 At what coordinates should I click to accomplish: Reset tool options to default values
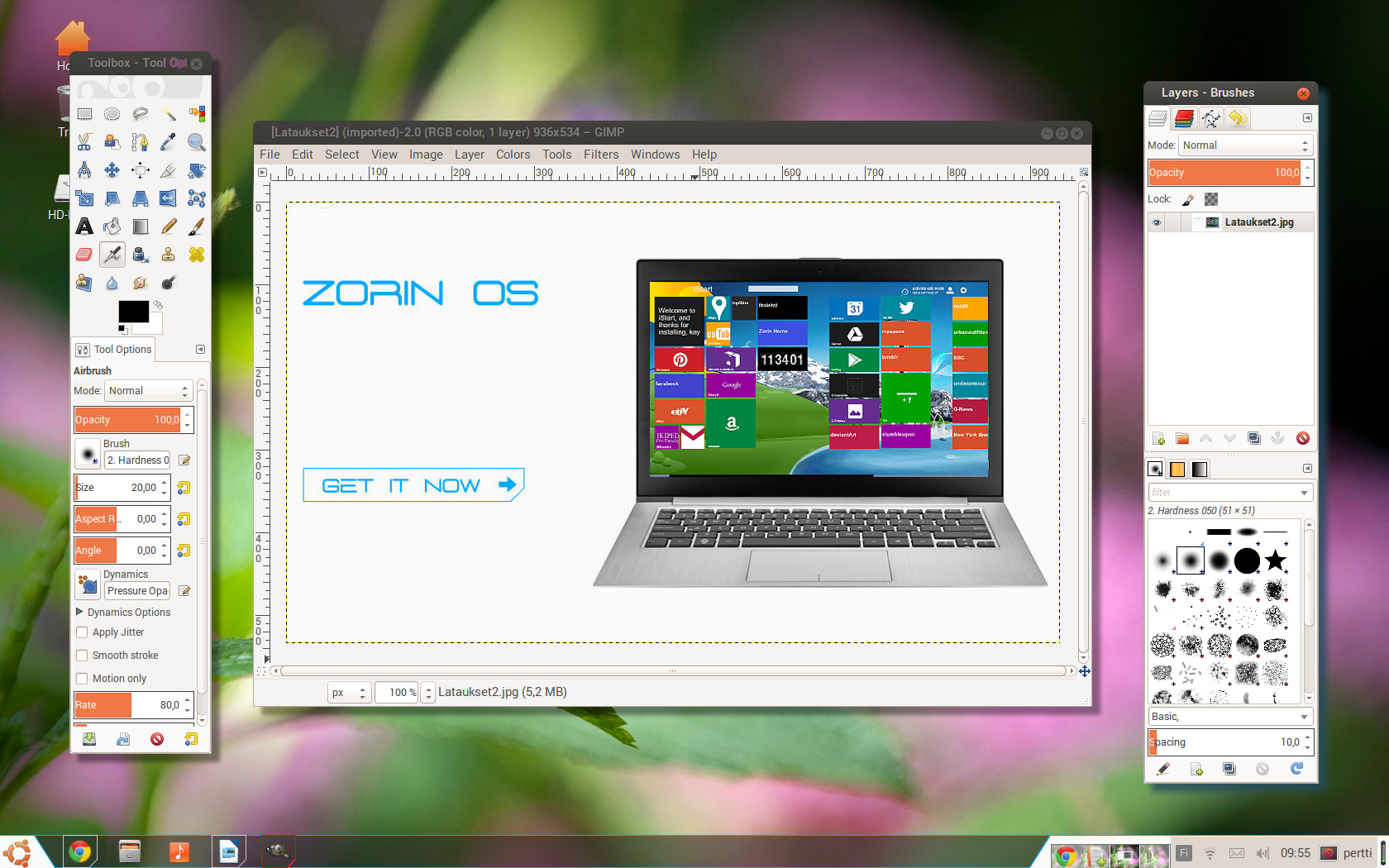click(191, 739)
